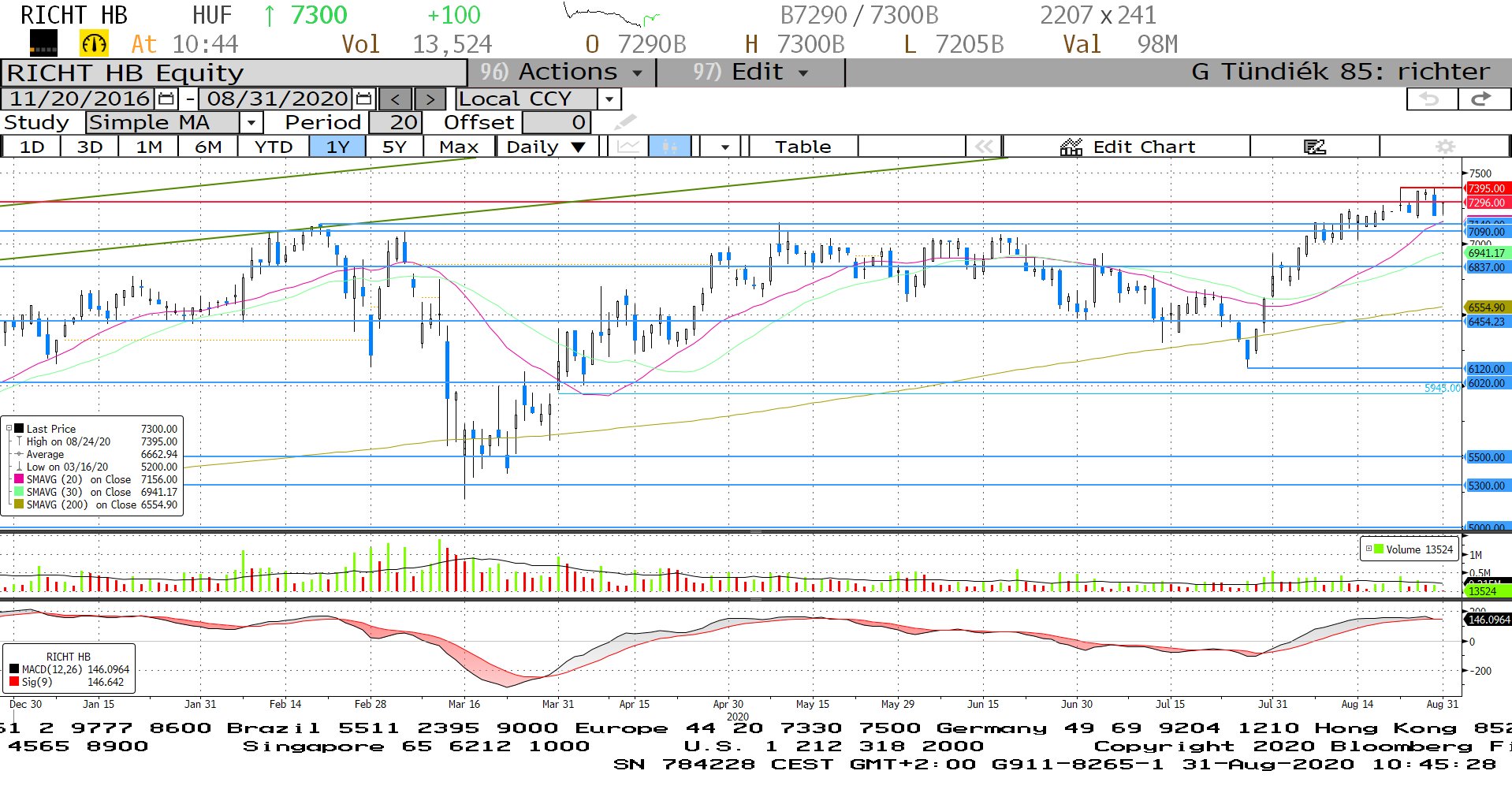This screenshot has width=1512, height=808.
Task: Open the end date calendar picker
Action: pos(363,99)
